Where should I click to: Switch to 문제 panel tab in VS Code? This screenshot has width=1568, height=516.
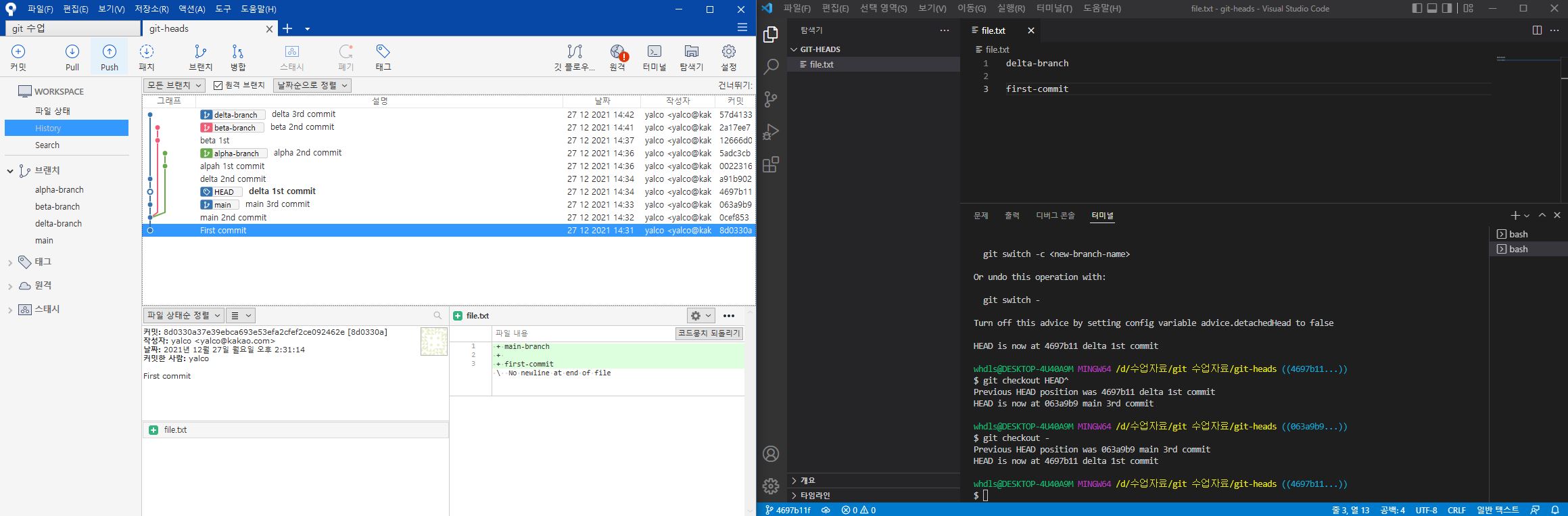(x=981, y=216)
